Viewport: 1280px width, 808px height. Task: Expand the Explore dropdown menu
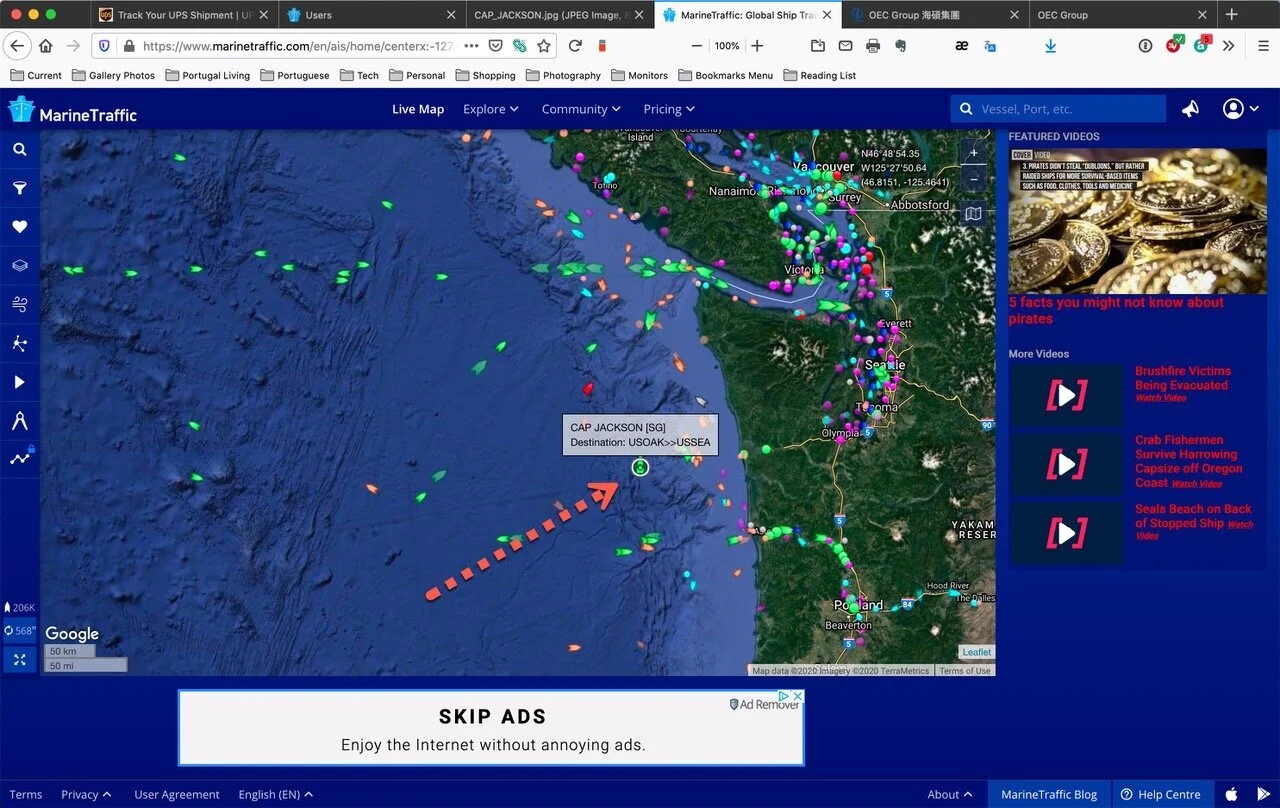[x=491, y=109]
